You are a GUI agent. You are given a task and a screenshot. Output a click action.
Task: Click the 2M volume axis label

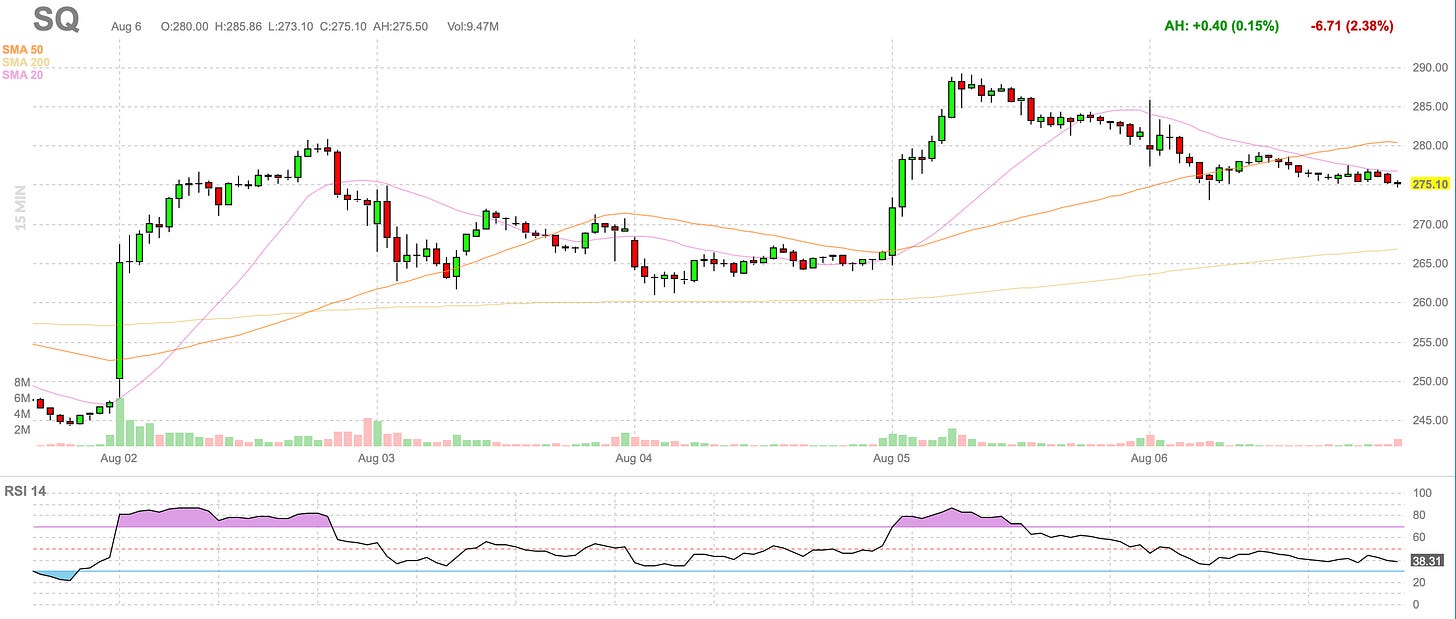coord(22,429)
